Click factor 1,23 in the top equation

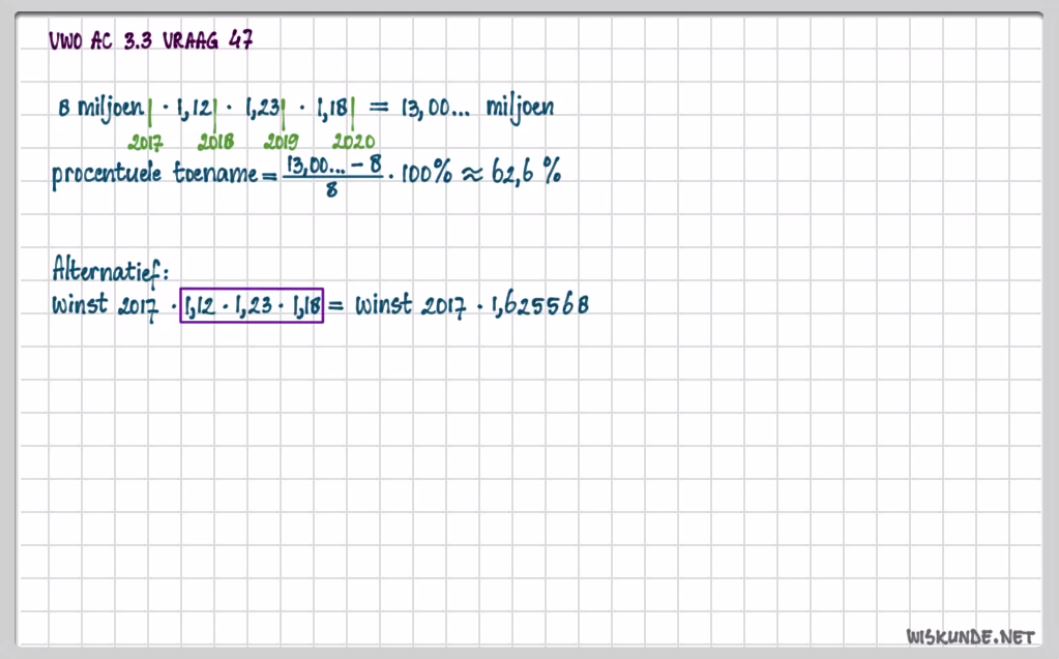tap(262, 108)
